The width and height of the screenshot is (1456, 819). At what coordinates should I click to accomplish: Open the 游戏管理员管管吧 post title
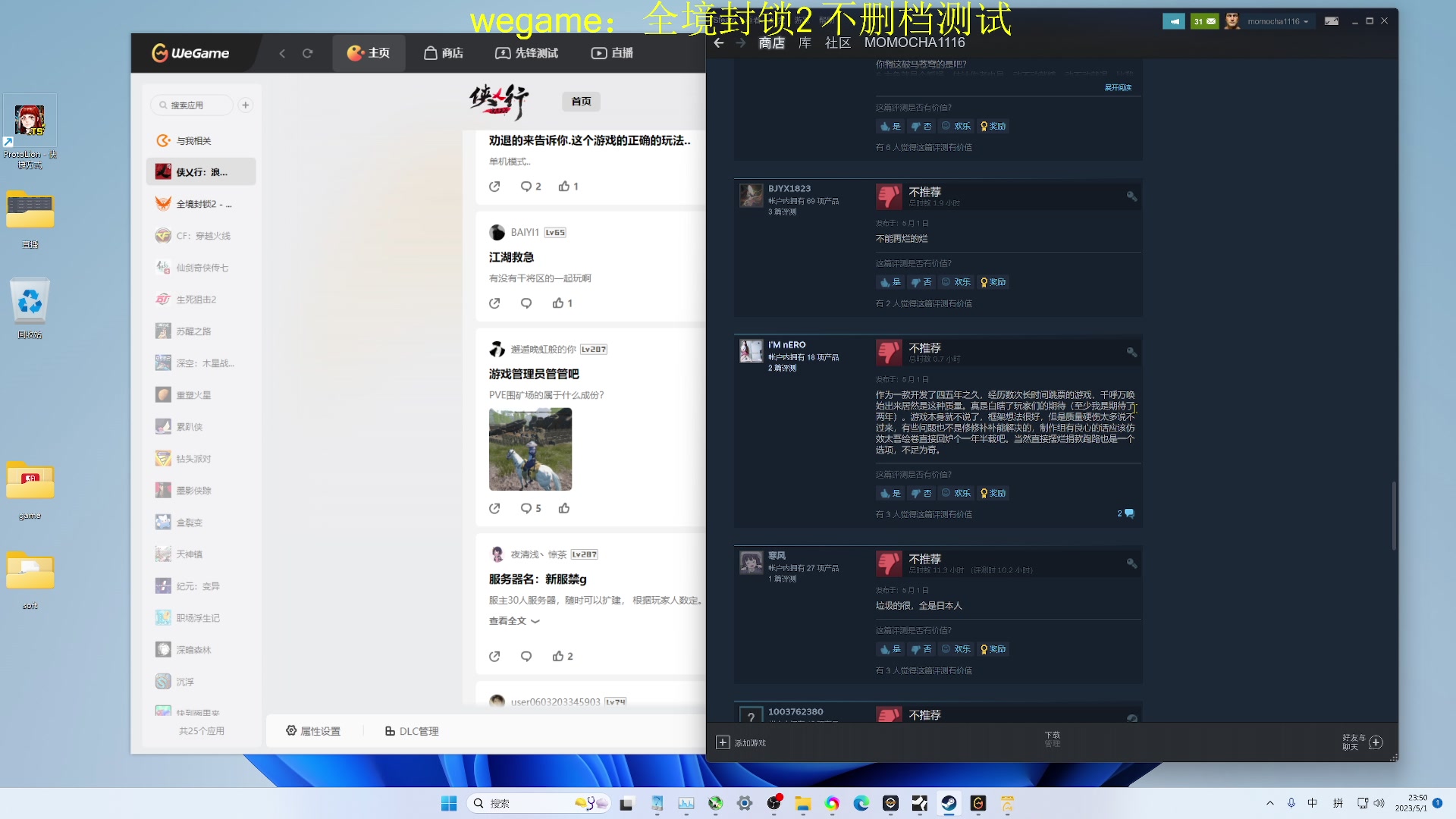tap(534, 374)
